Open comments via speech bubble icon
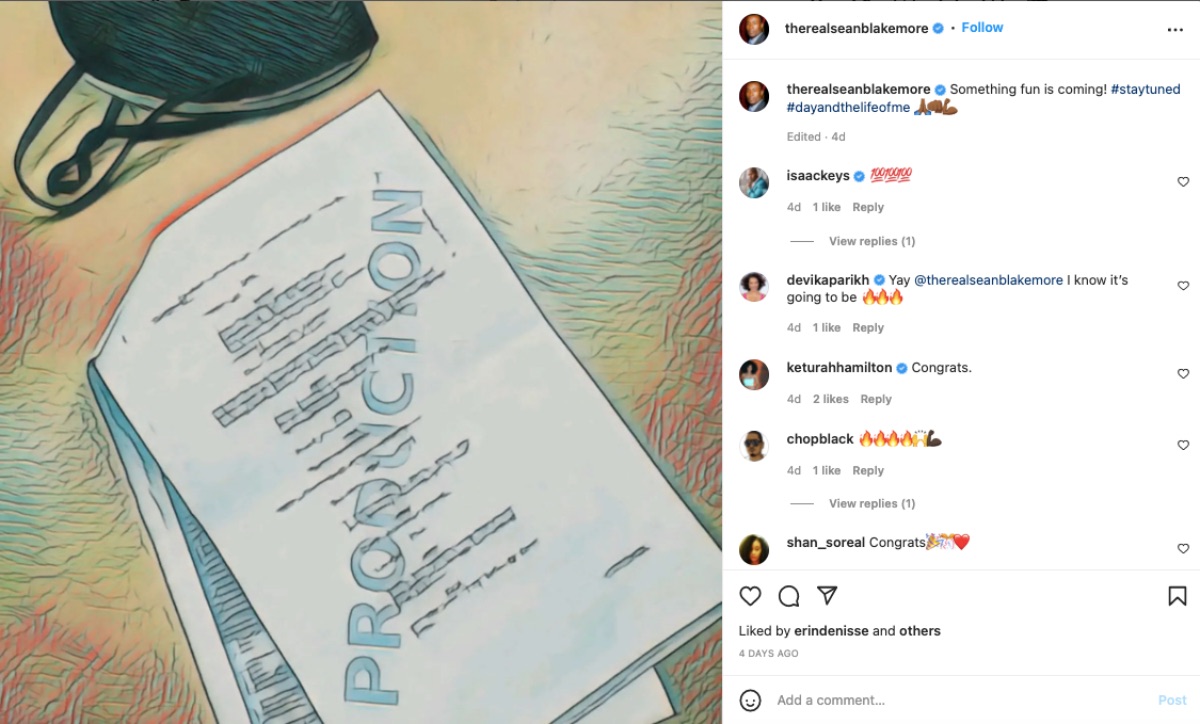 (789, 596)
